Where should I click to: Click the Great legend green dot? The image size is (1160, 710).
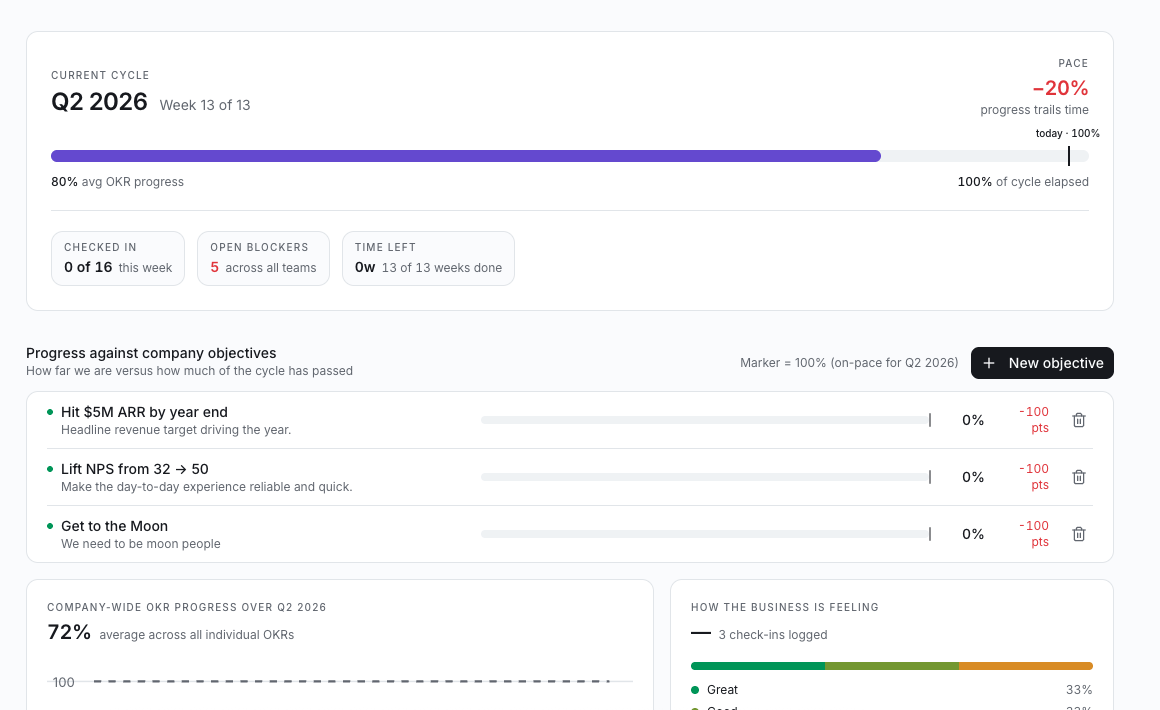tap(695, 690)
